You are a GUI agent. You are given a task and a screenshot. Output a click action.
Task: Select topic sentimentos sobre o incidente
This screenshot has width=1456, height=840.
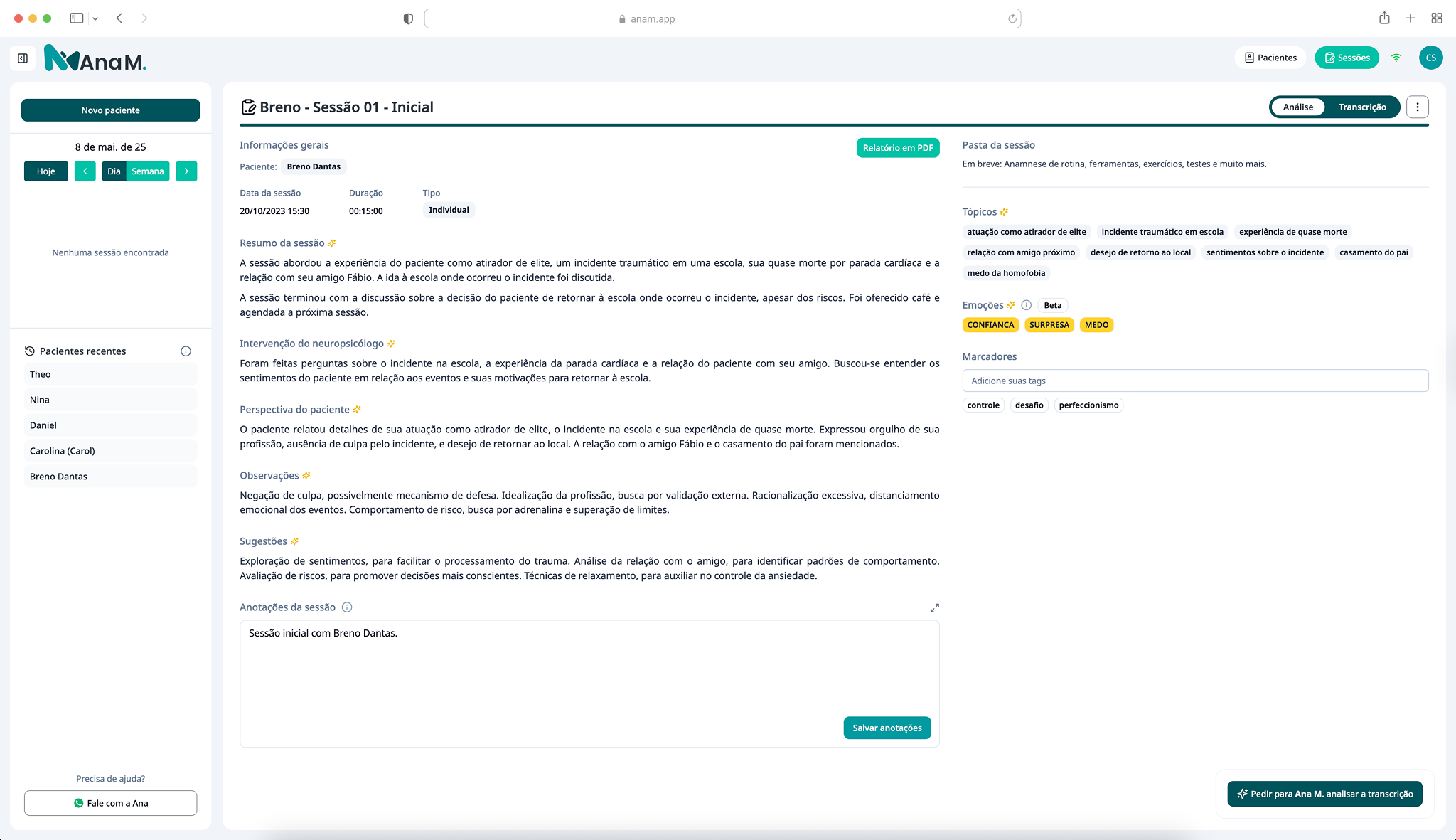[1265, 252]
